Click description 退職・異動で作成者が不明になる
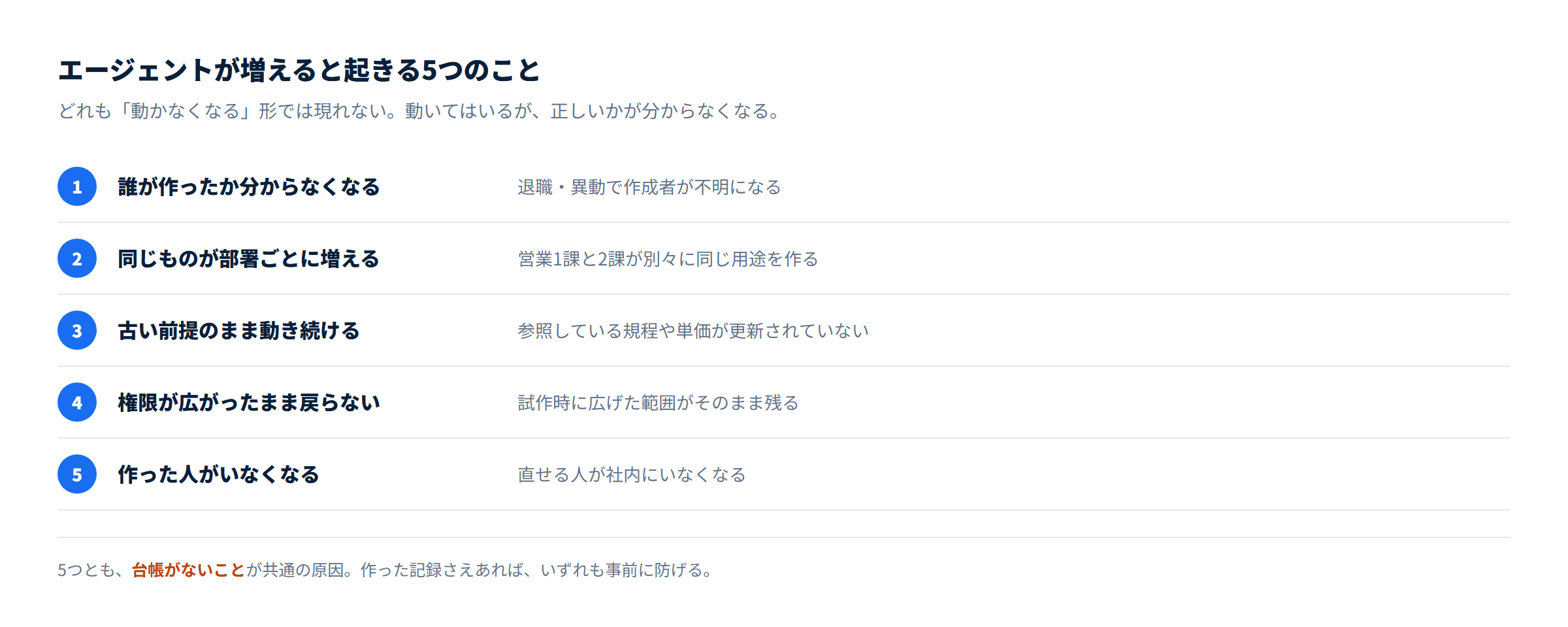The image size is (1568, 627). (x=649, y=188)
